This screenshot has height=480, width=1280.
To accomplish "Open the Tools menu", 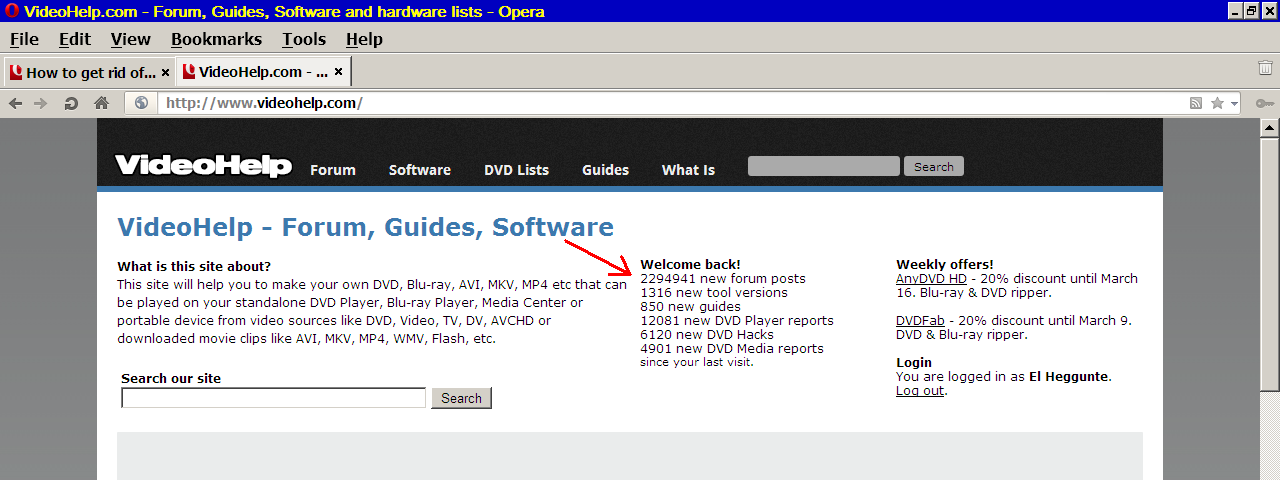I will pyautogui.click(x=304, y=39).
